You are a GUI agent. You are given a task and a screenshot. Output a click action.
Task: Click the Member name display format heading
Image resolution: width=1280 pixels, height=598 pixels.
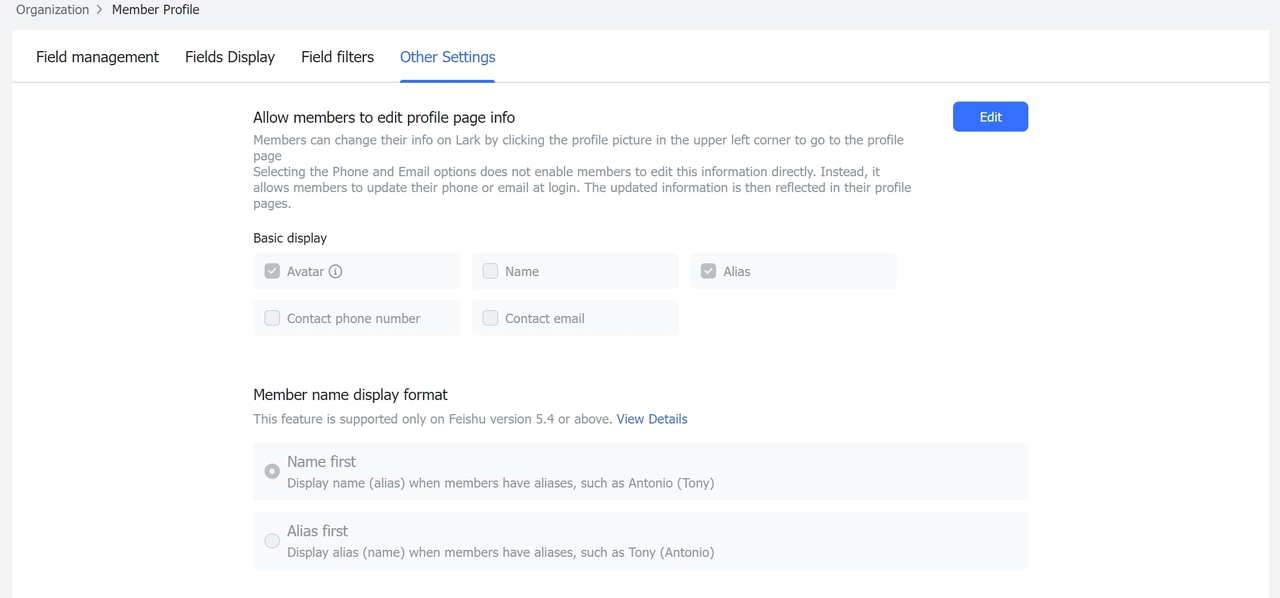point(350,394)
